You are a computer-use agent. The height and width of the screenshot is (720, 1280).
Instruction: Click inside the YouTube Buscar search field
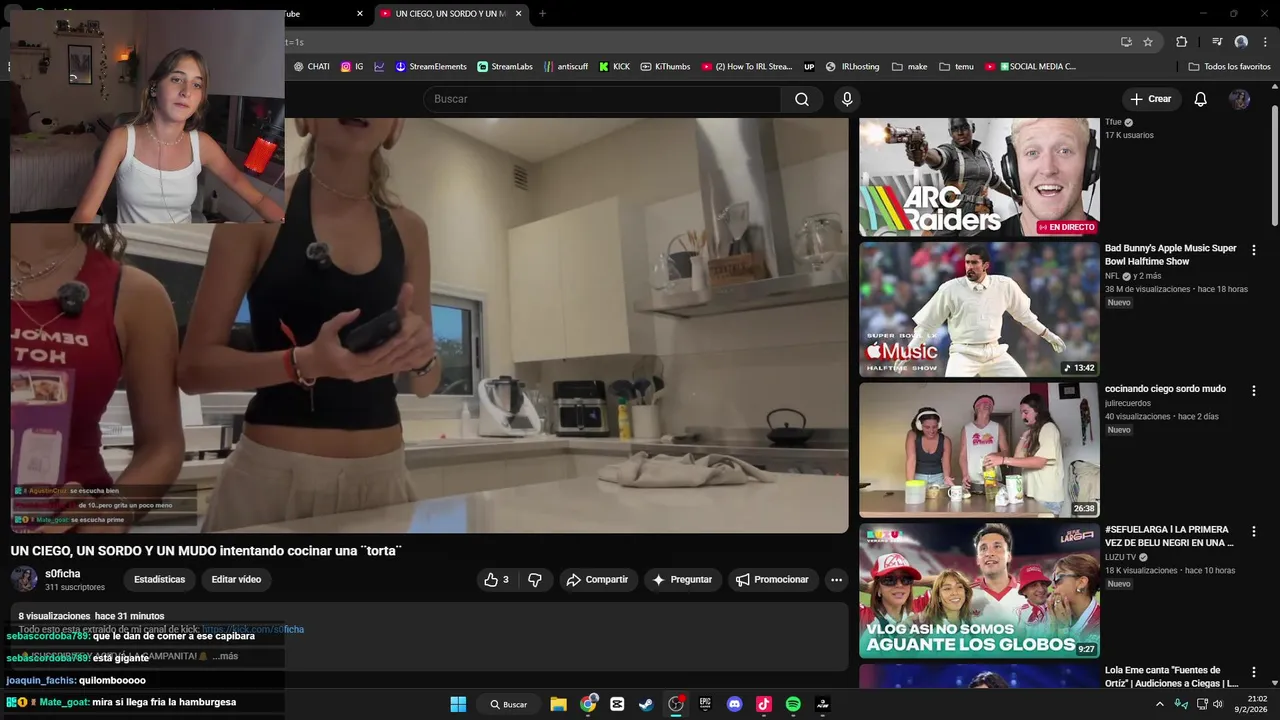[x=602, y=99]
